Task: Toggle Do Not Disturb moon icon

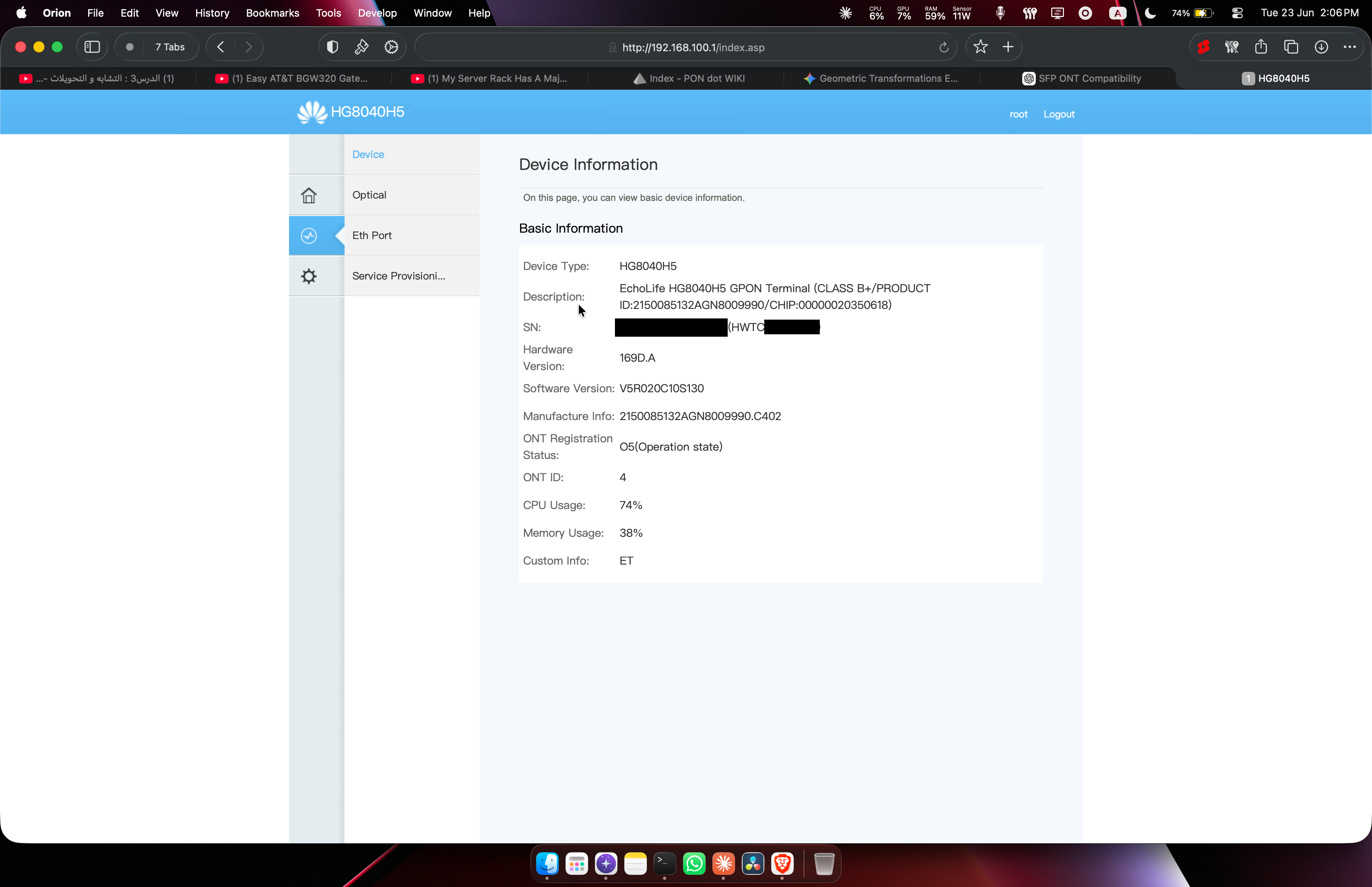Action: [x=1150, y=13]
